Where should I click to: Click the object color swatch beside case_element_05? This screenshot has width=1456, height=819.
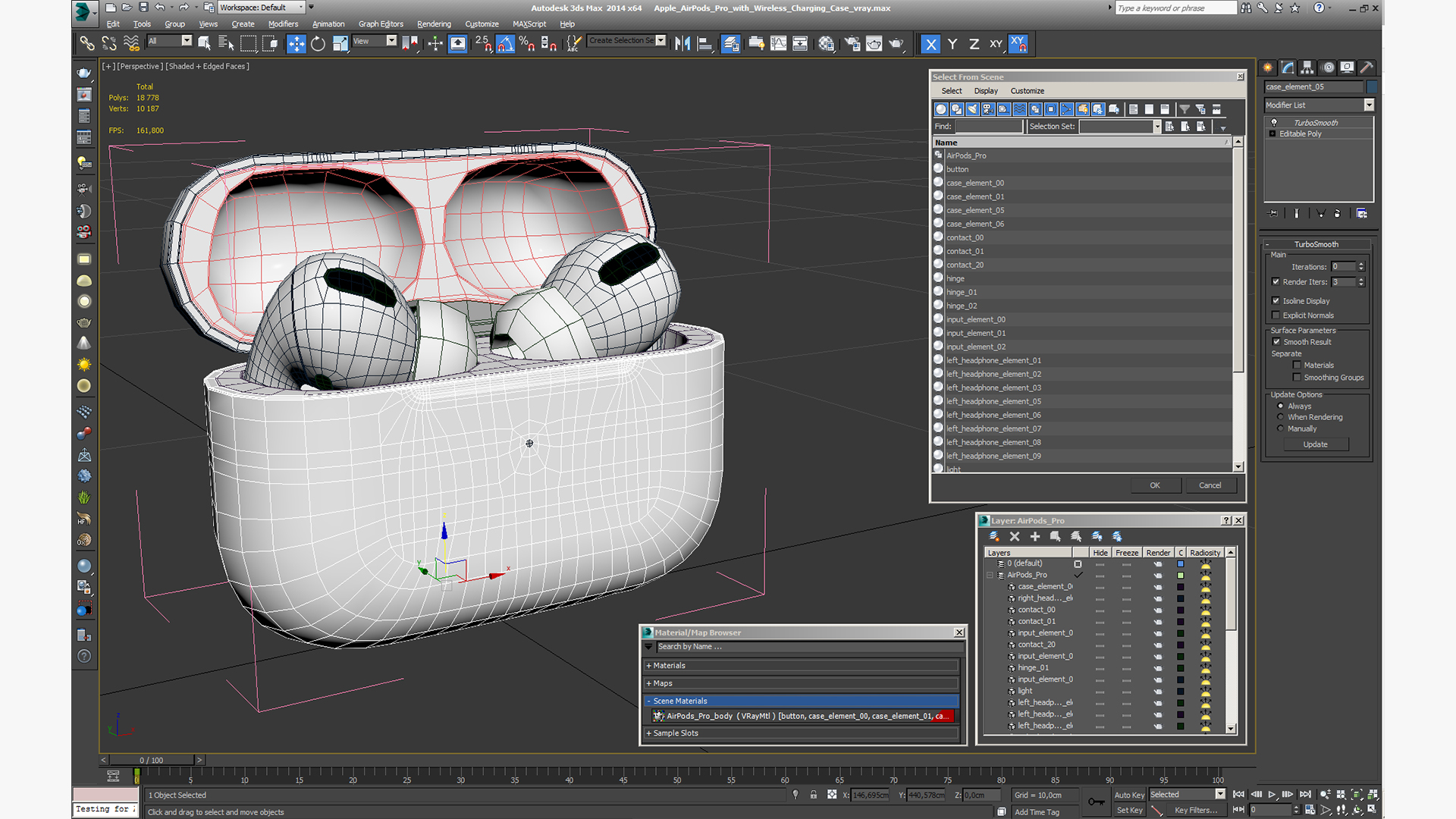(x=1372, y=86)
